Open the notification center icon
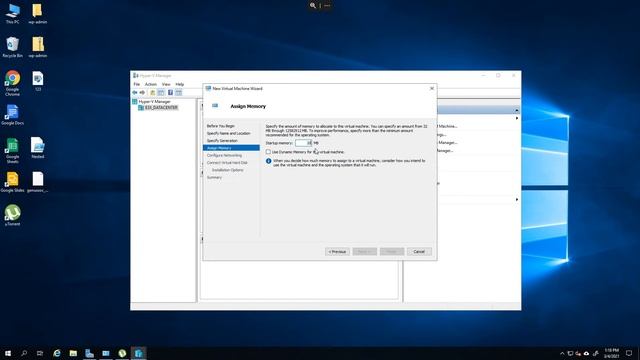 coord(629,353)
